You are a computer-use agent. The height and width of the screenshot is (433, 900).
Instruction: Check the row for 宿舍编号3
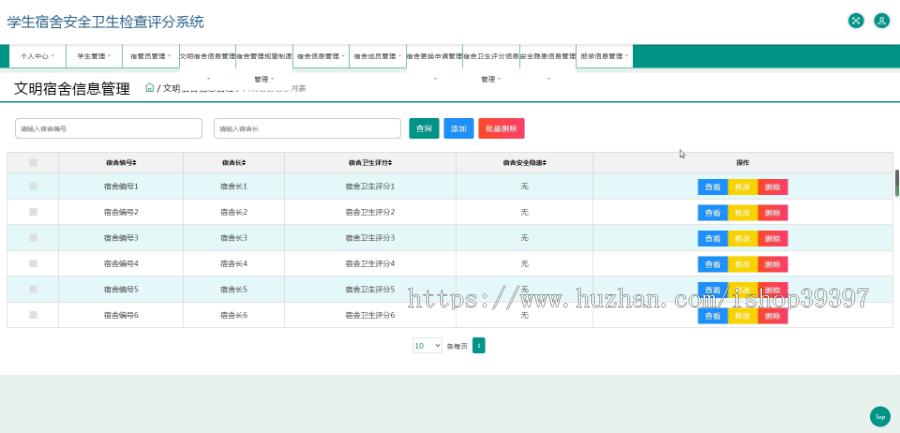pos(33,237)
